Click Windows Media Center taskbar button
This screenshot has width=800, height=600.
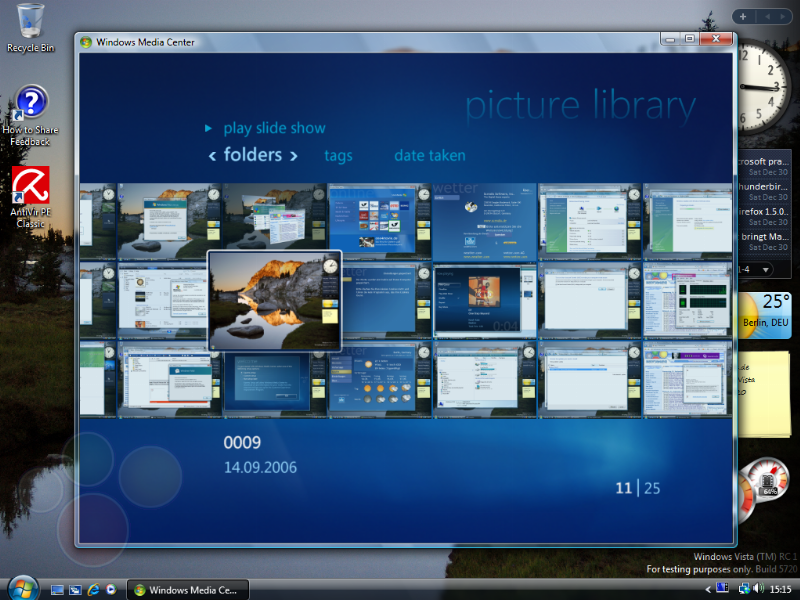[187, 590]
